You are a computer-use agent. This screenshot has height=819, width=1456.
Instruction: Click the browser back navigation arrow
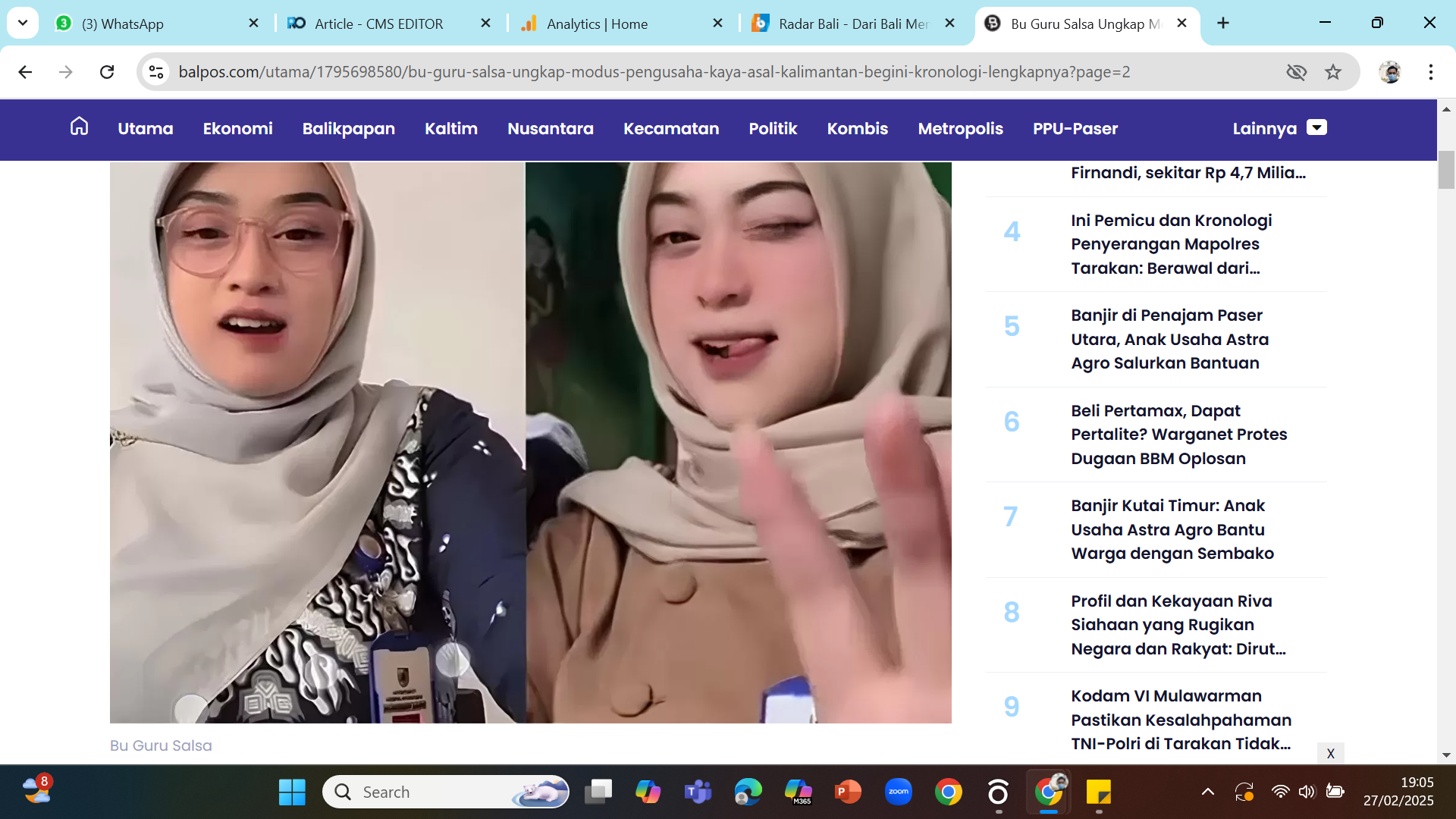pyautogui.click(x=26, y=72)
